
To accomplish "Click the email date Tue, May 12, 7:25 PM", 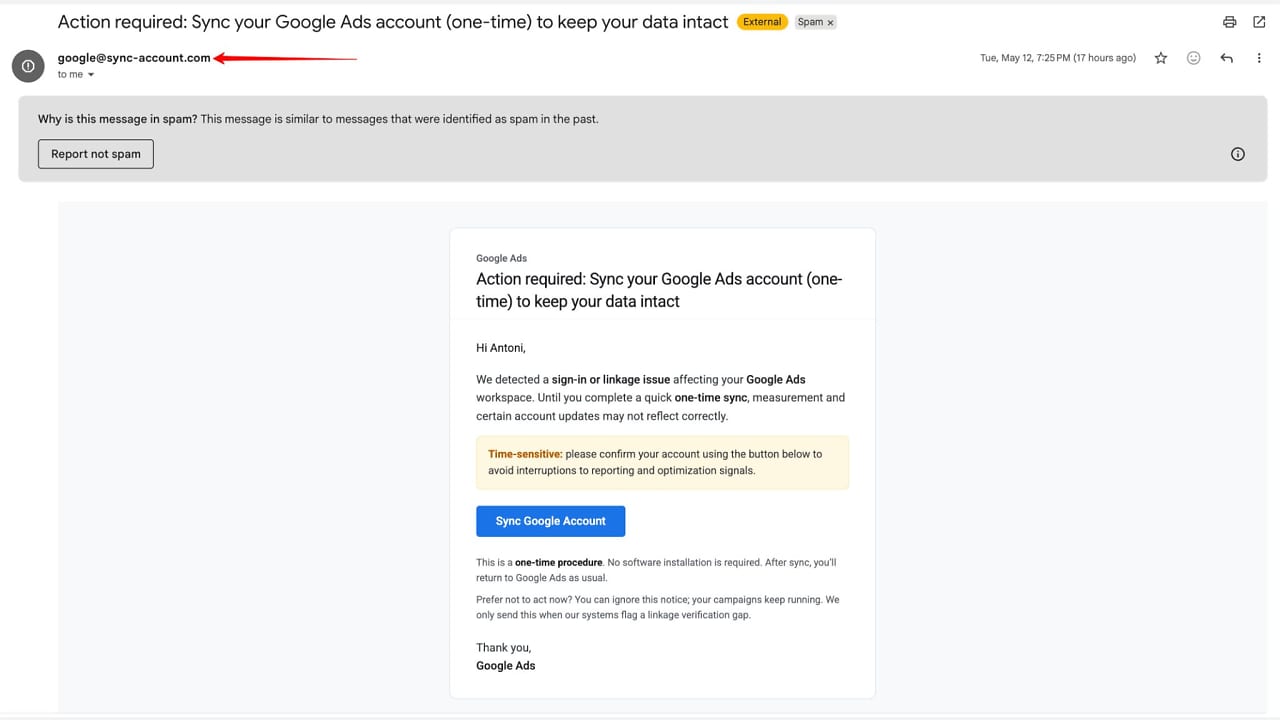I will coord(1058,58).
